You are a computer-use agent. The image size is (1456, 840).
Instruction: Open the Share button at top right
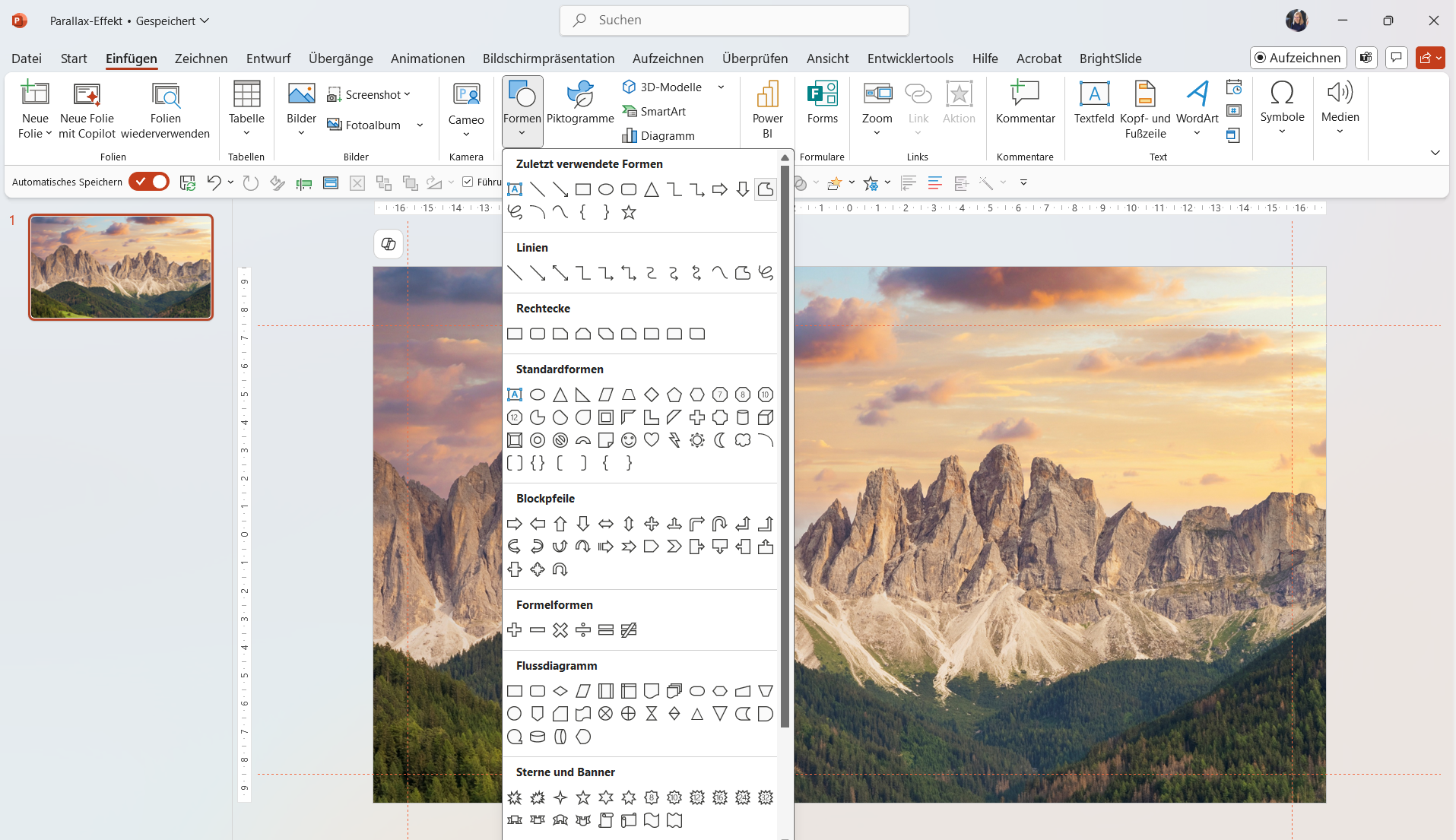click(1430, 58)
